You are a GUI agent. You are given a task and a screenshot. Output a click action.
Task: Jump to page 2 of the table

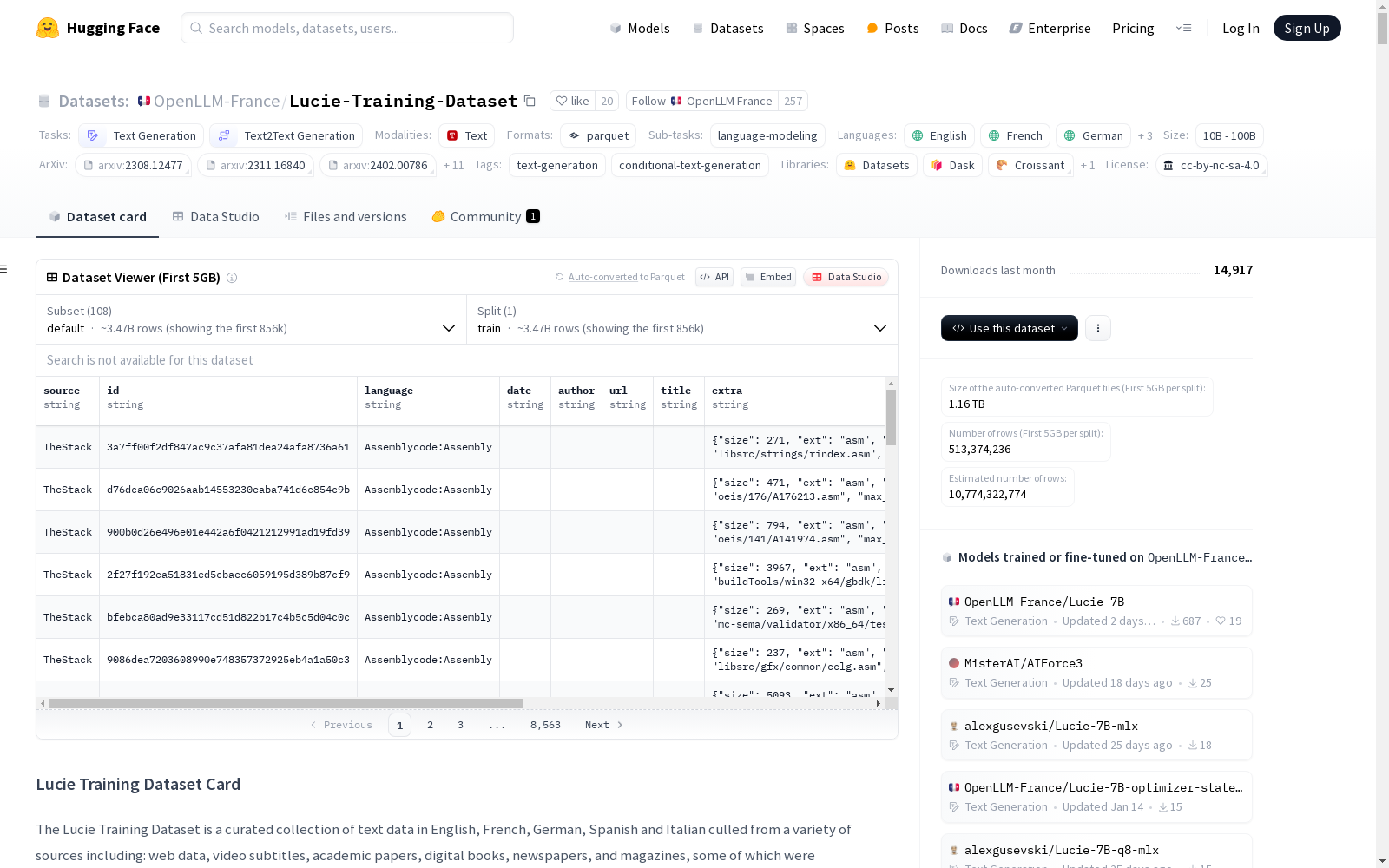point(430,725)
